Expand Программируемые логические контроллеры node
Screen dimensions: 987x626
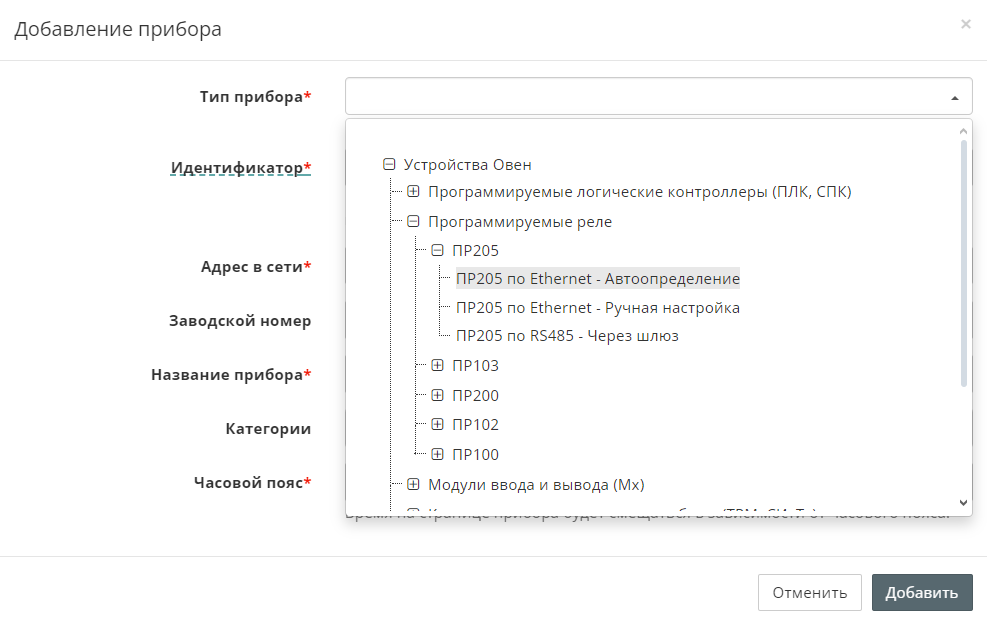coord(413,192)
